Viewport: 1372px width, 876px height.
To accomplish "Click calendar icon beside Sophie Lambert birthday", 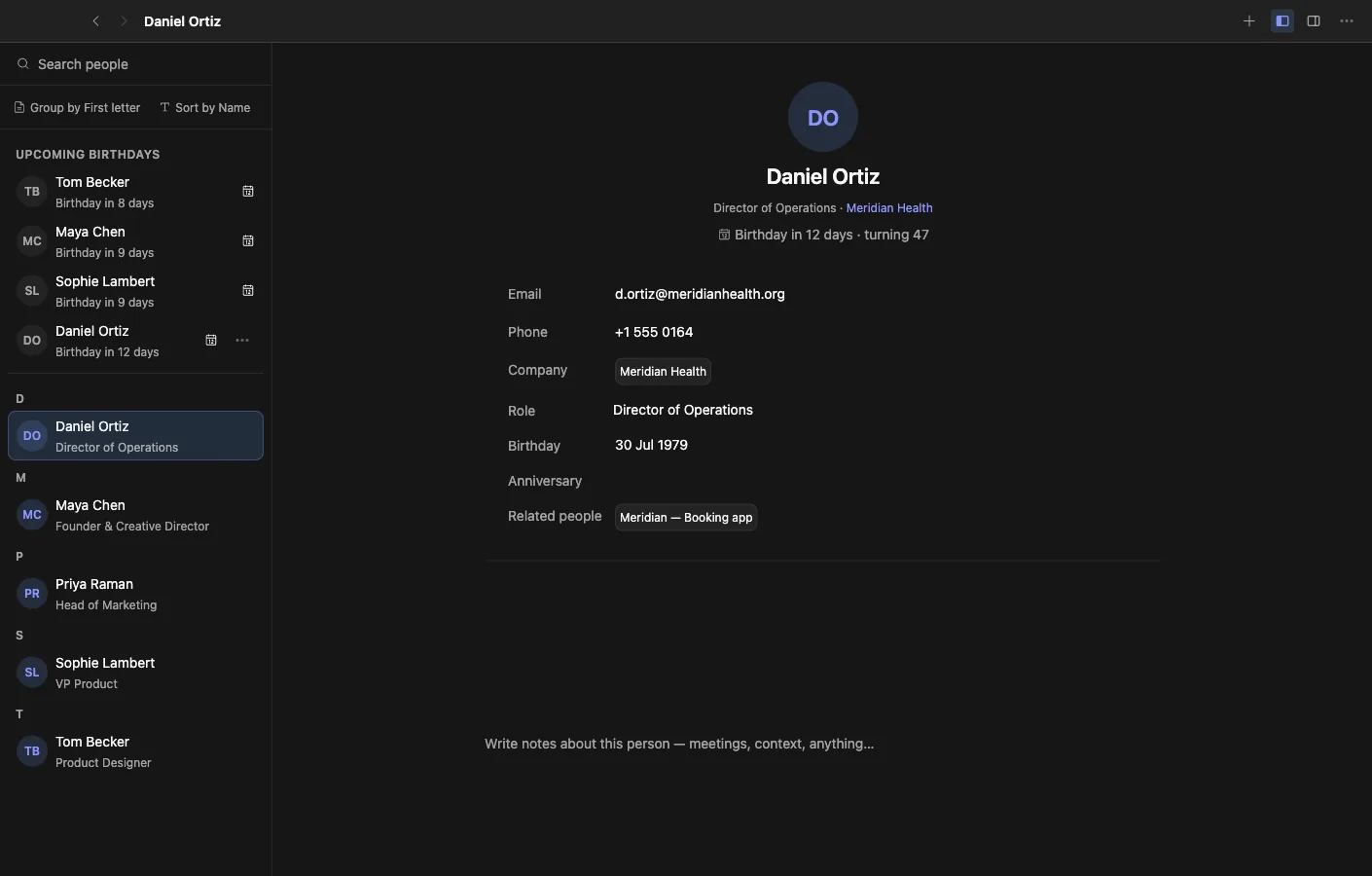I will pos(248,291).
